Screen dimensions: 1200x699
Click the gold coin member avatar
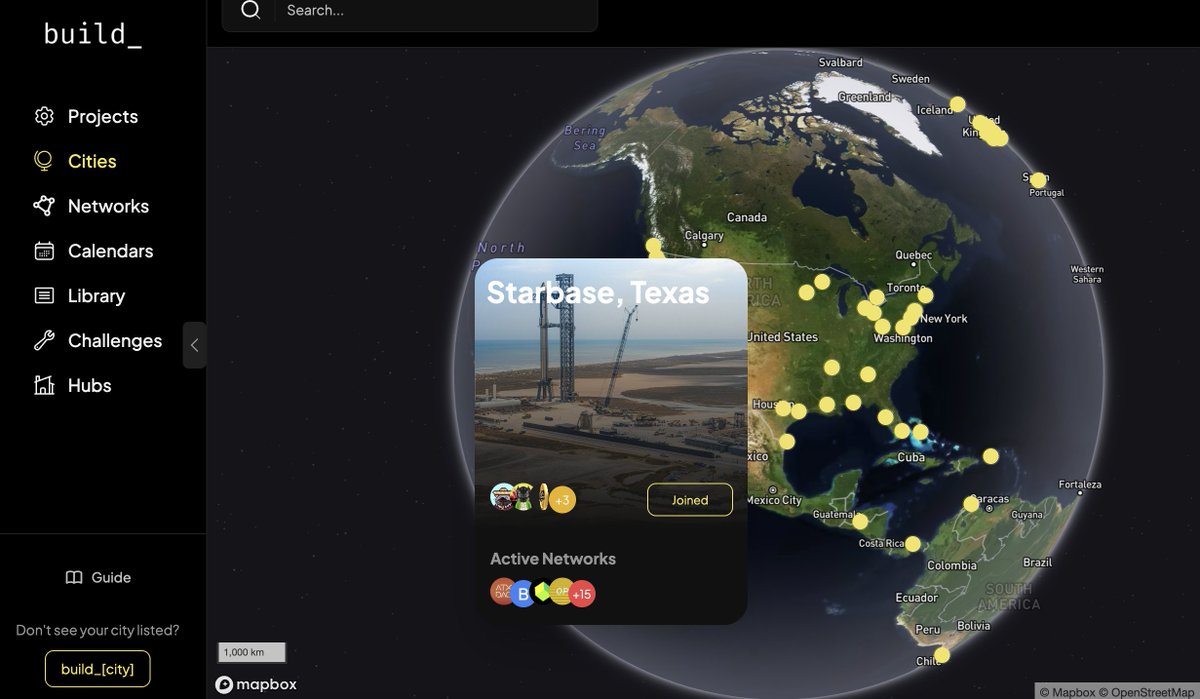pos(544,497)
